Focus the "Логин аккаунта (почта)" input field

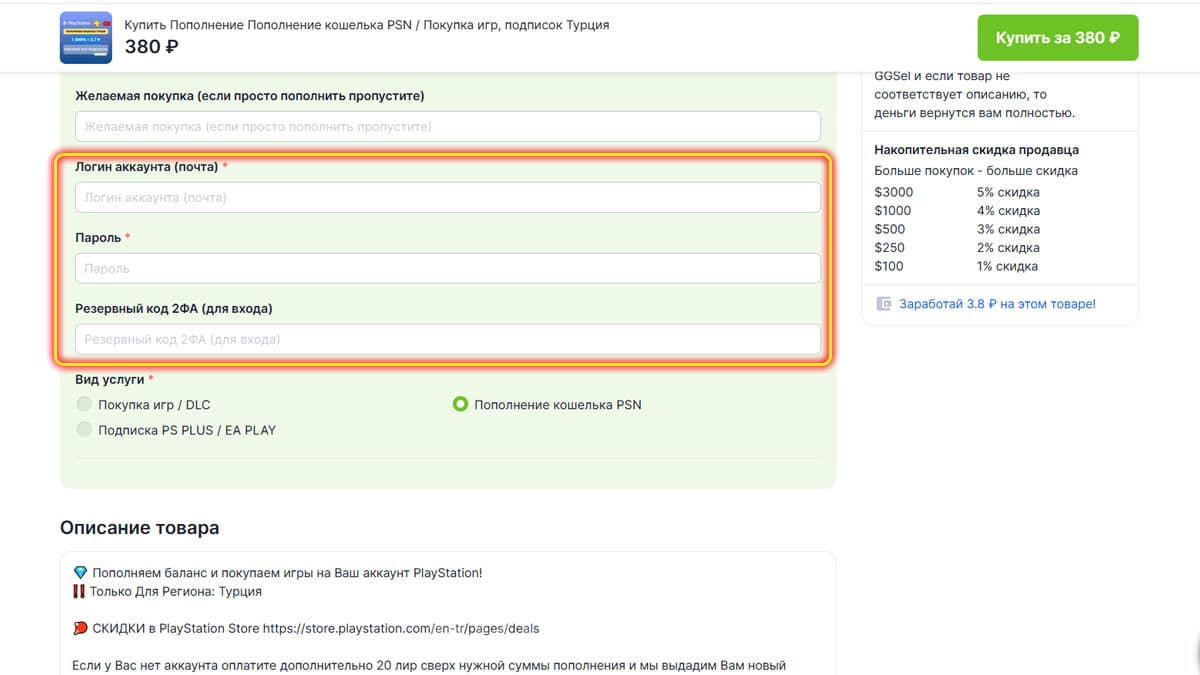coord(448,198)
